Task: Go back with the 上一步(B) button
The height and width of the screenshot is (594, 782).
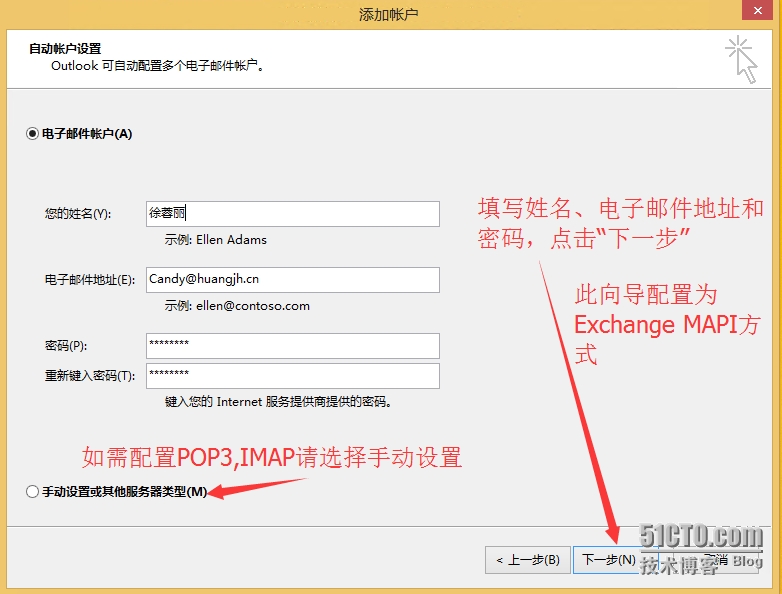Action: 528,559
